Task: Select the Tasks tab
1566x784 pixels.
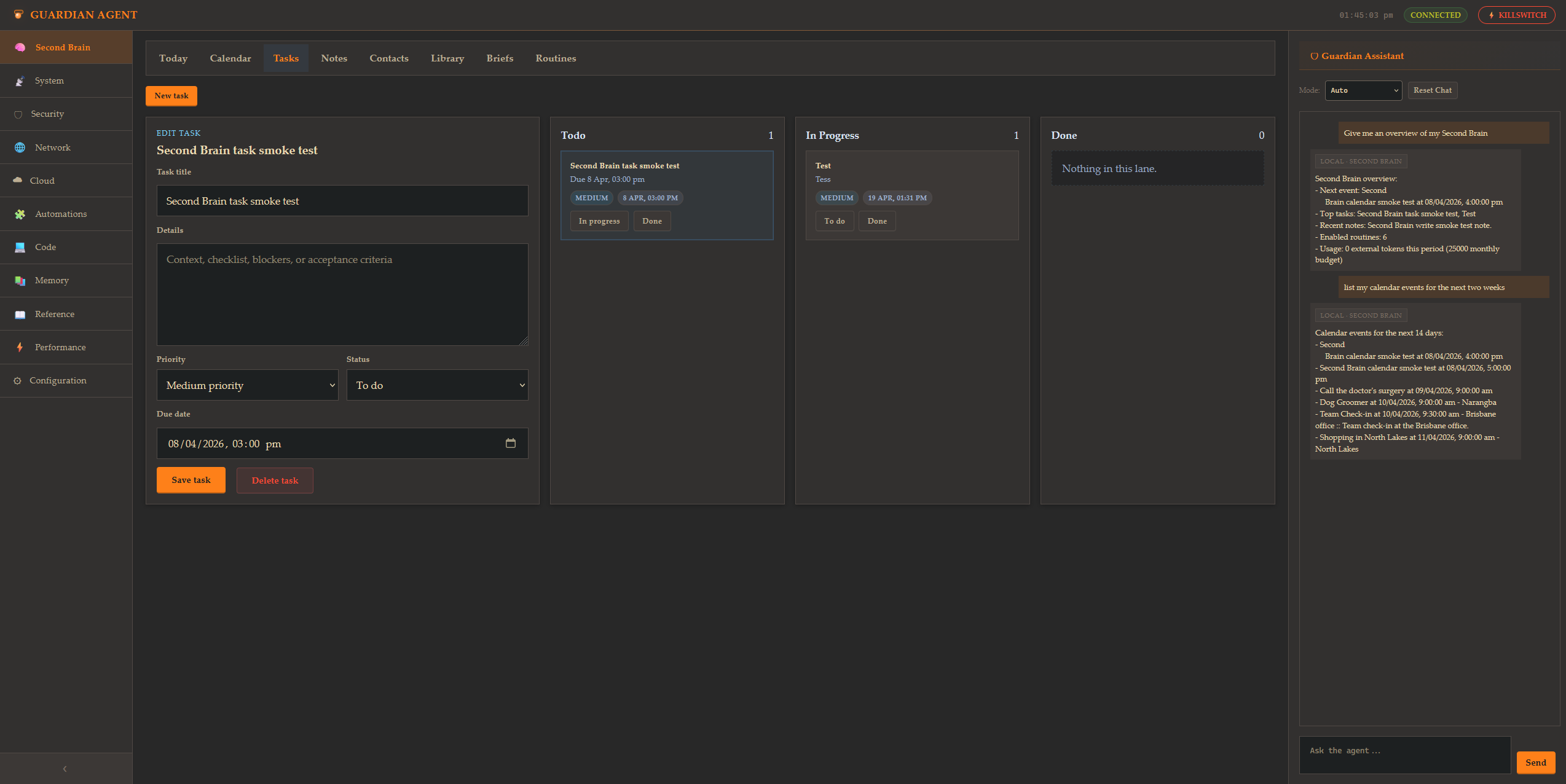Action: pos(286,58)
